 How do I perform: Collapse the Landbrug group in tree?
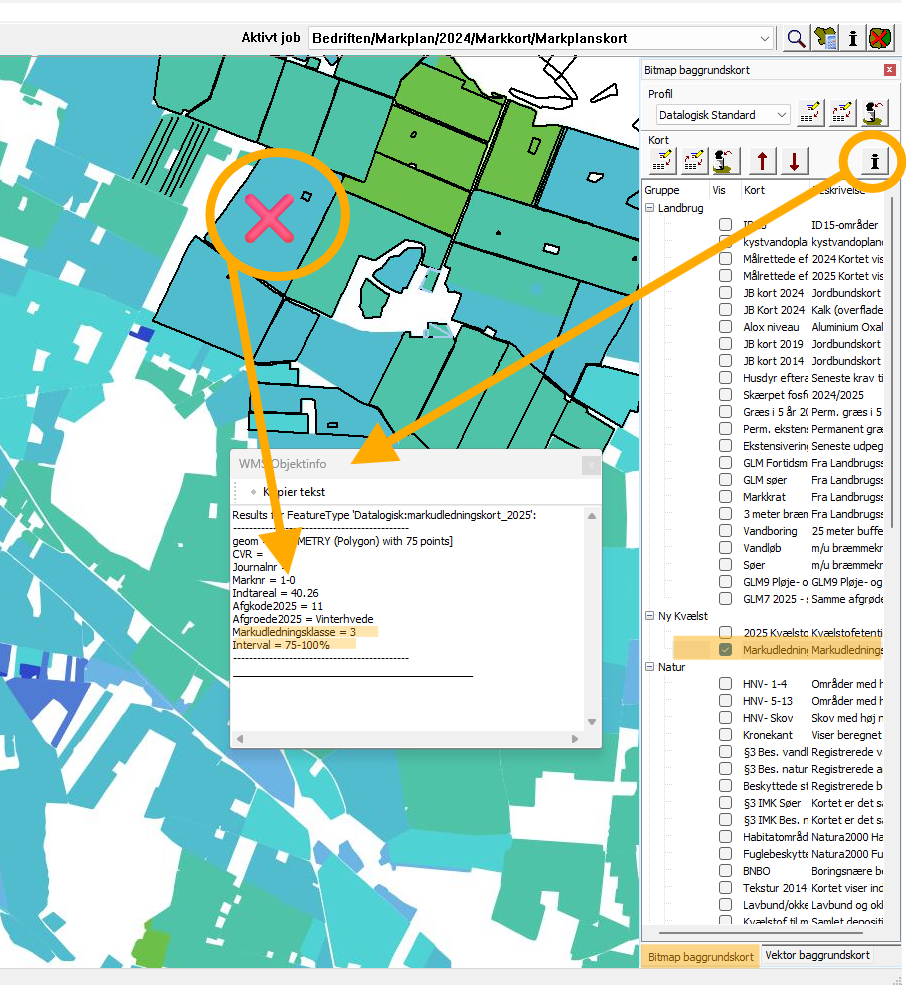(650, 208)
